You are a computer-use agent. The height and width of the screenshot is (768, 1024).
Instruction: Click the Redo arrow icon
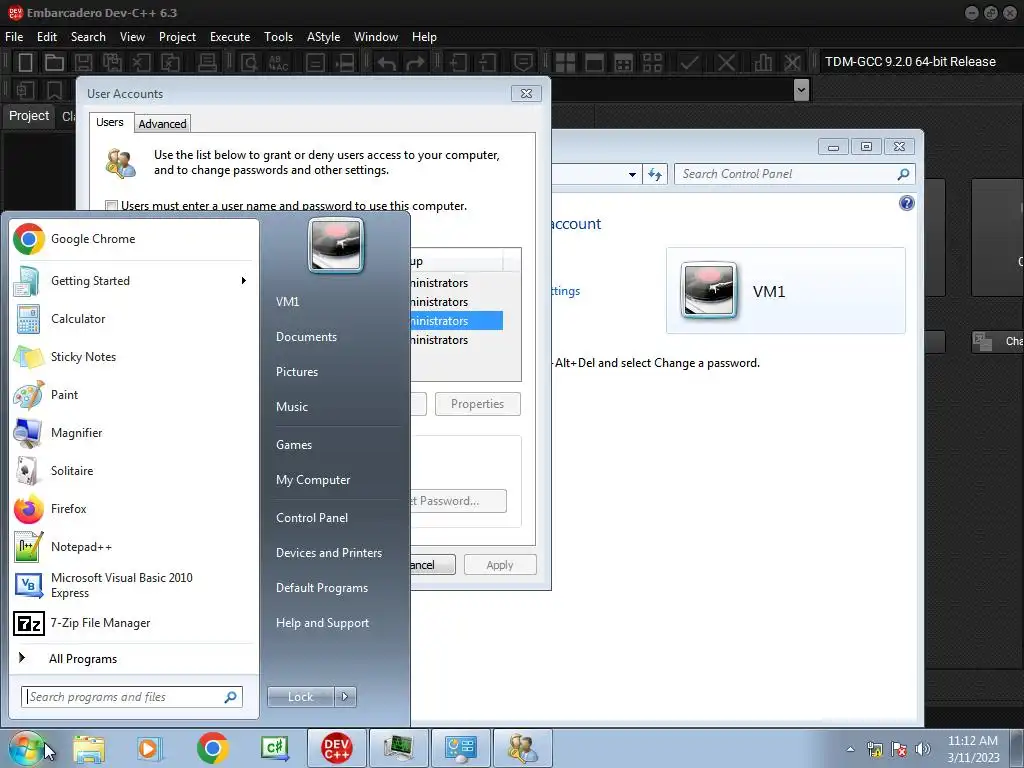coord(415,63)
